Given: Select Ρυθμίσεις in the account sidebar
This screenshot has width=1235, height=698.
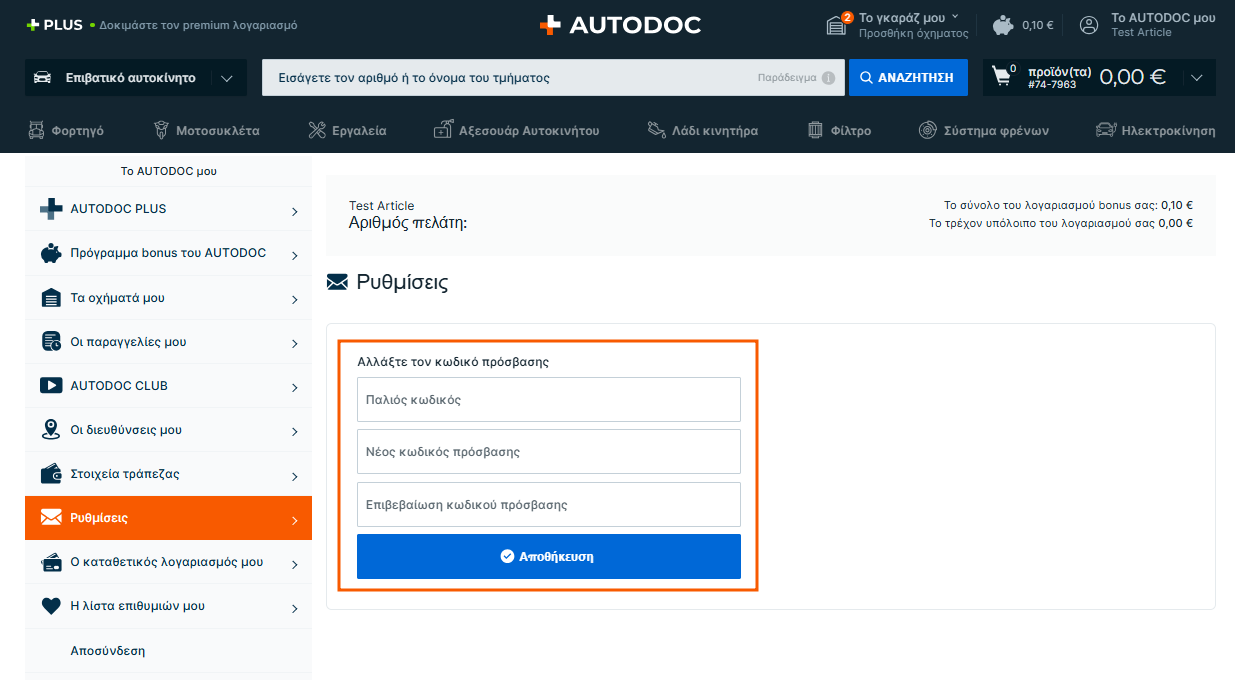Looking at the screenshot, I should pyautogui.click(x=168, y=518).
